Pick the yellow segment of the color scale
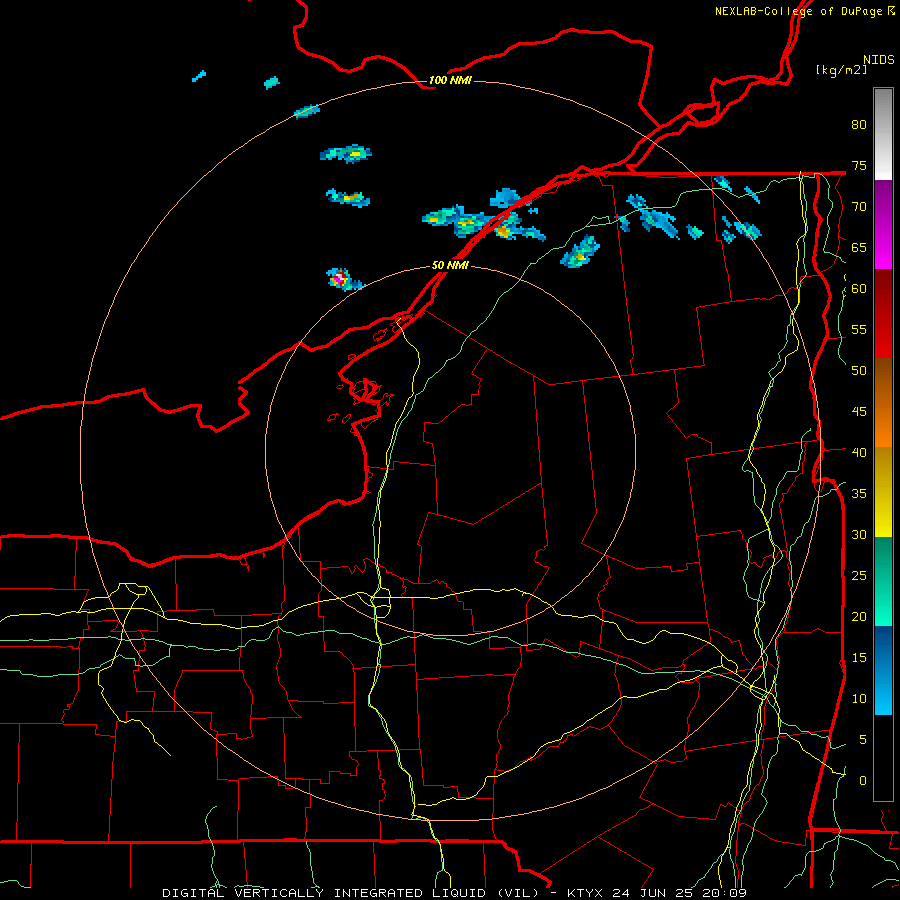This screenshot has height=900, width=900. click(x=883, y=492)
